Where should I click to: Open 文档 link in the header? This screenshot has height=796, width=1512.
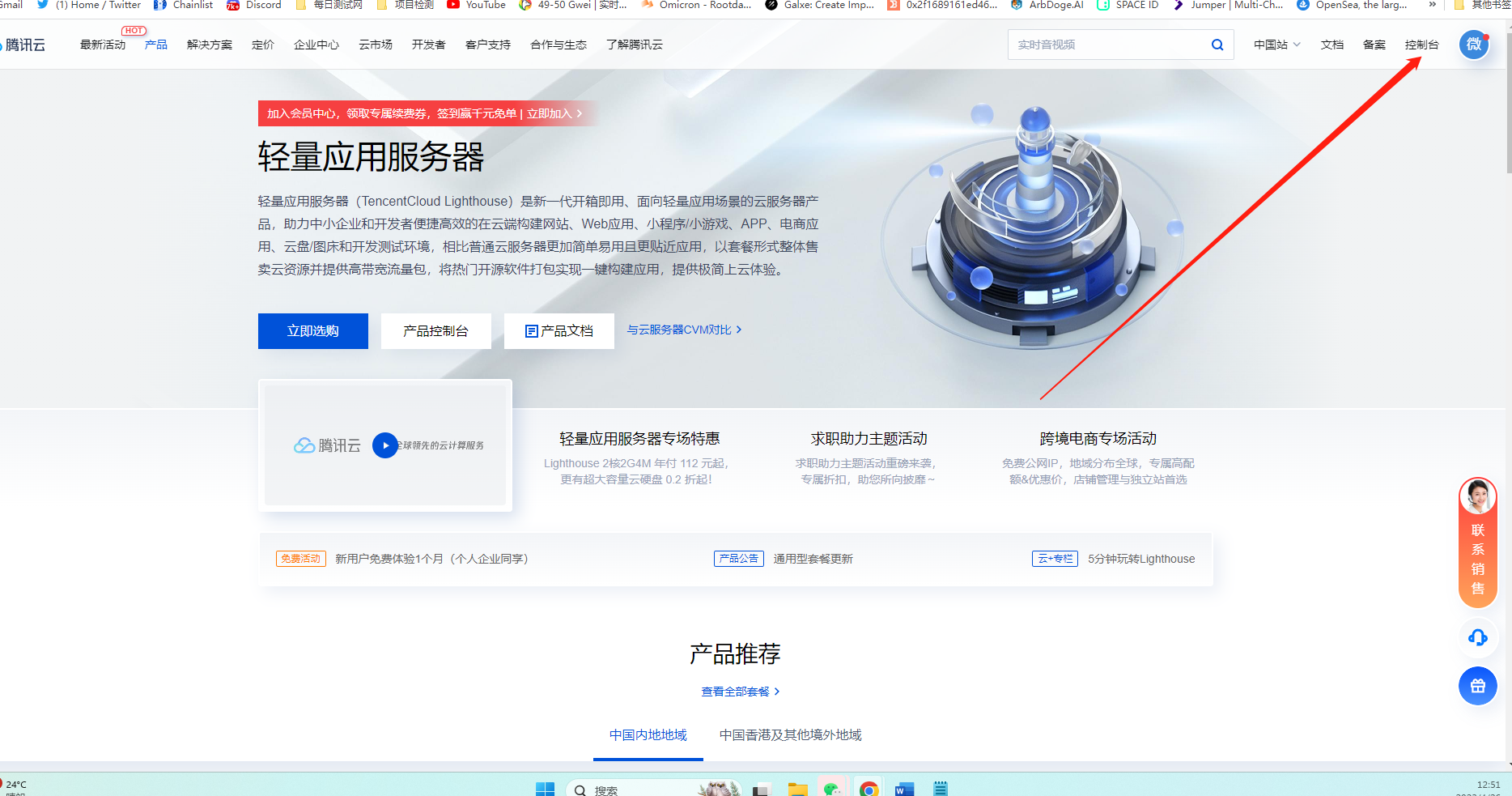click(x=1332, y=45)
